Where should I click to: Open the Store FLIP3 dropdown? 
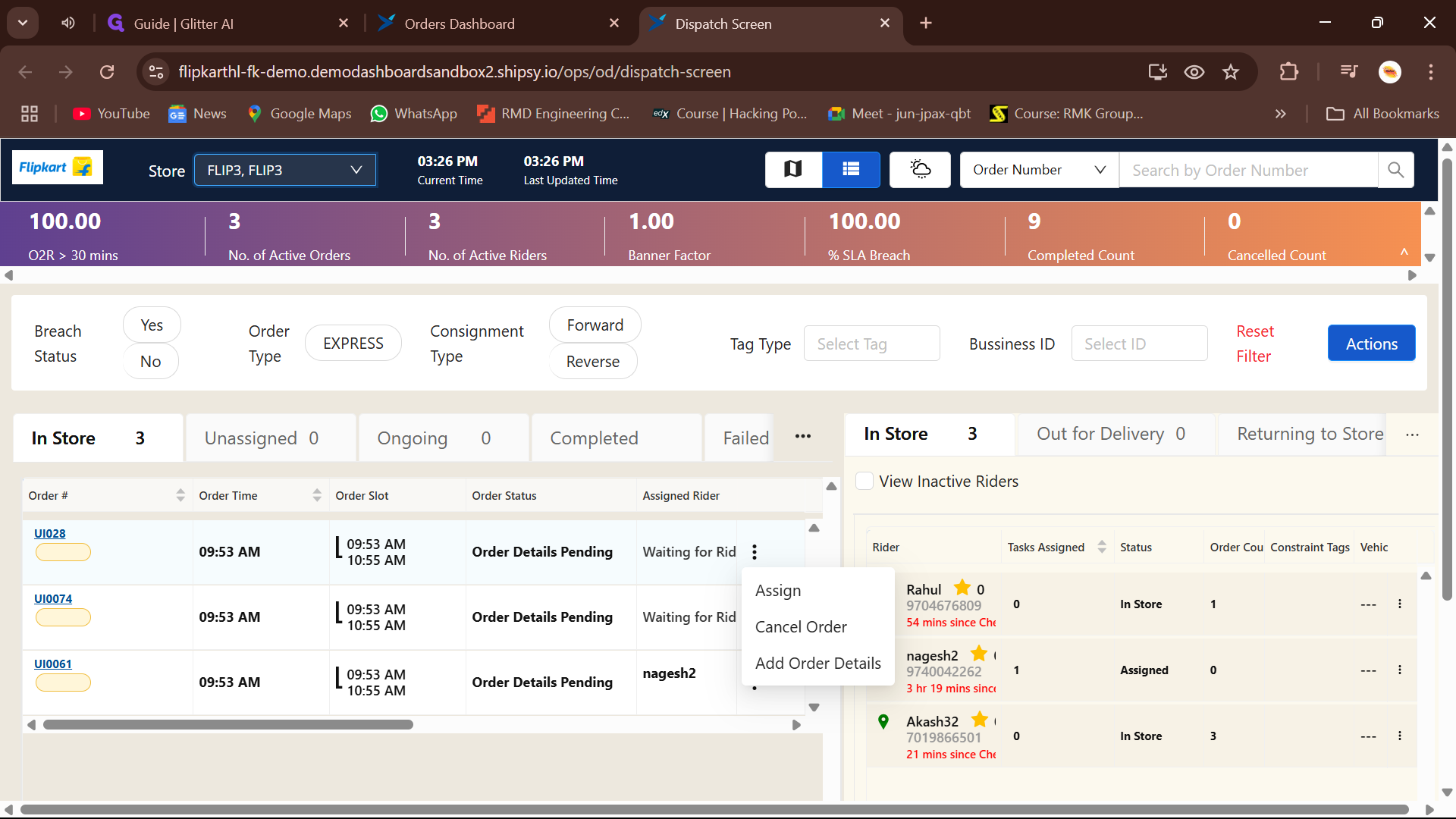(284, 170)
